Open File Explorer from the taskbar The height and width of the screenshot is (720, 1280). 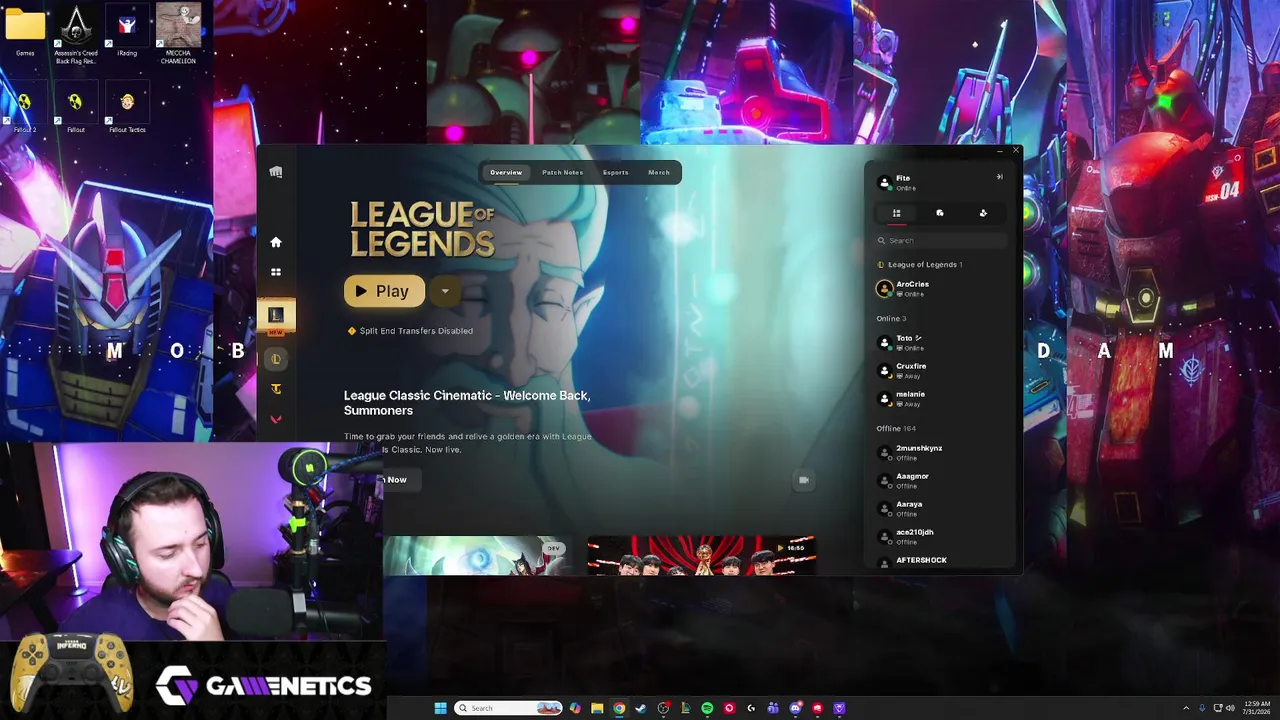point(597,708)
